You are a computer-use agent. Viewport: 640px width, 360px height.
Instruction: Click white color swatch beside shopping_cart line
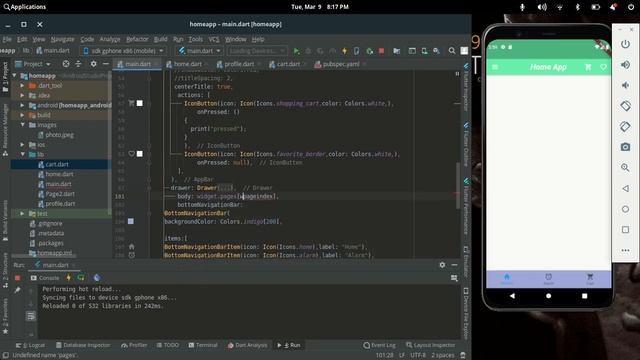[x=140, y=103]
